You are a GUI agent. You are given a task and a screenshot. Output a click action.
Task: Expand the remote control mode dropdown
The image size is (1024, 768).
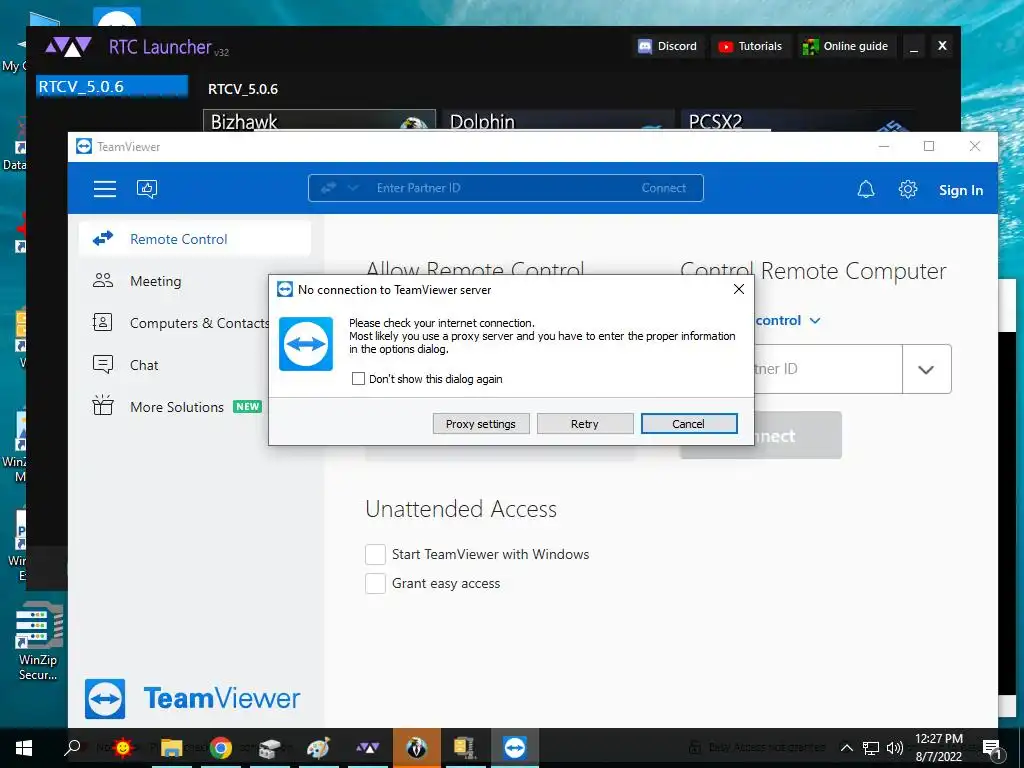[814, 321]
